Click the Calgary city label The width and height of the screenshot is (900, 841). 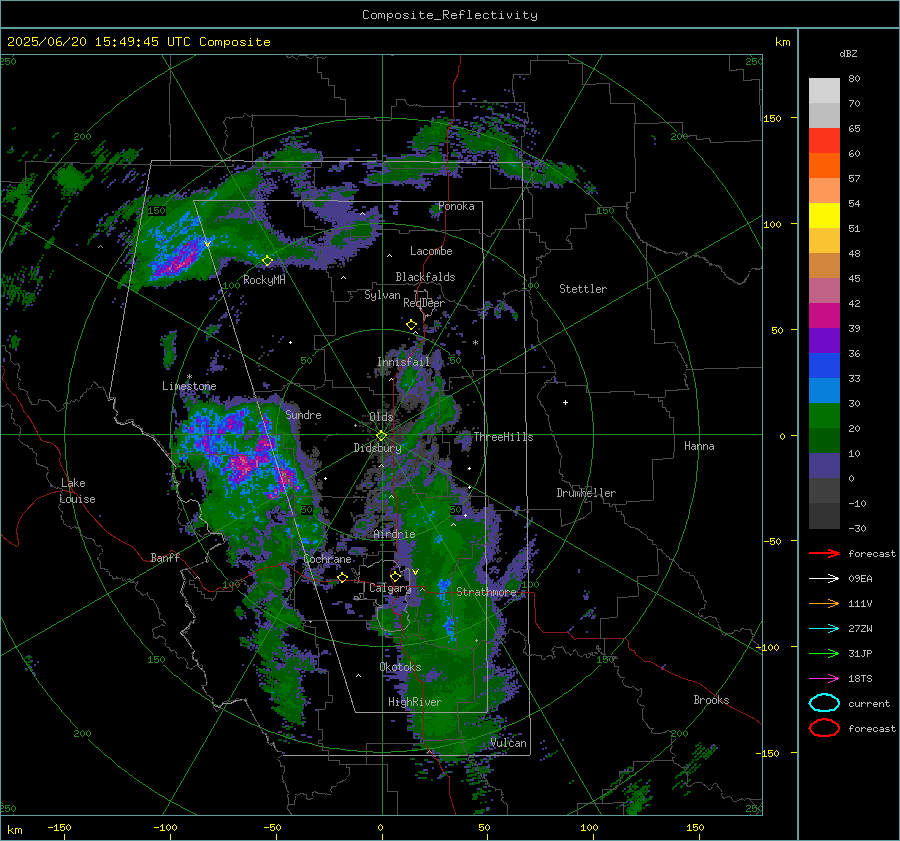click(390, 588)
